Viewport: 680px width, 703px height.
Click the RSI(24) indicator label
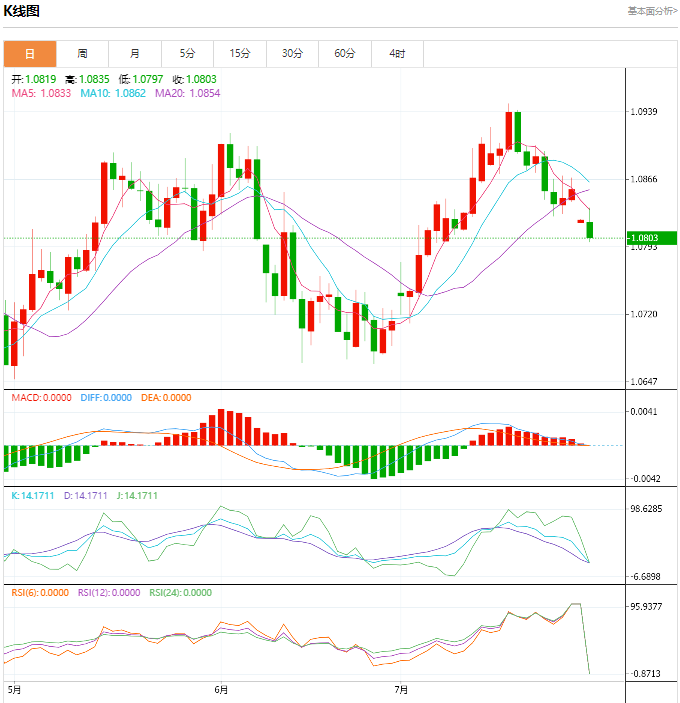[180, 592]
